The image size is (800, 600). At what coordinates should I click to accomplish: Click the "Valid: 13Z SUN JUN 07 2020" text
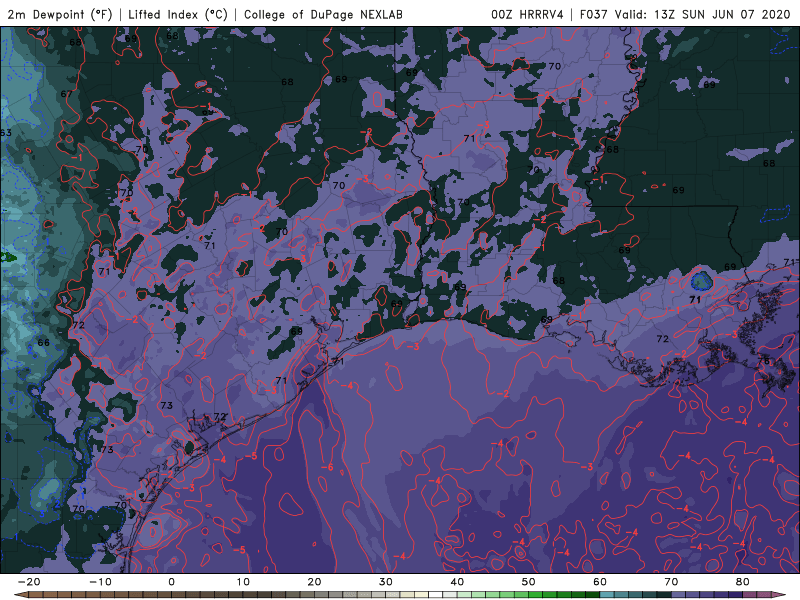pos(702,14)
